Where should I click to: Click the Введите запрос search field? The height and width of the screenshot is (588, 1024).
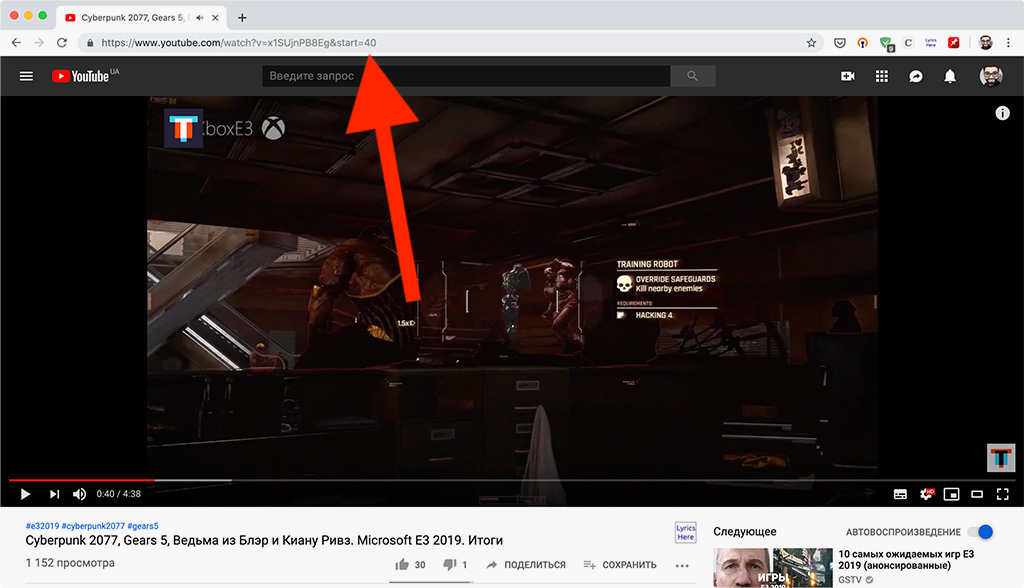466,76
